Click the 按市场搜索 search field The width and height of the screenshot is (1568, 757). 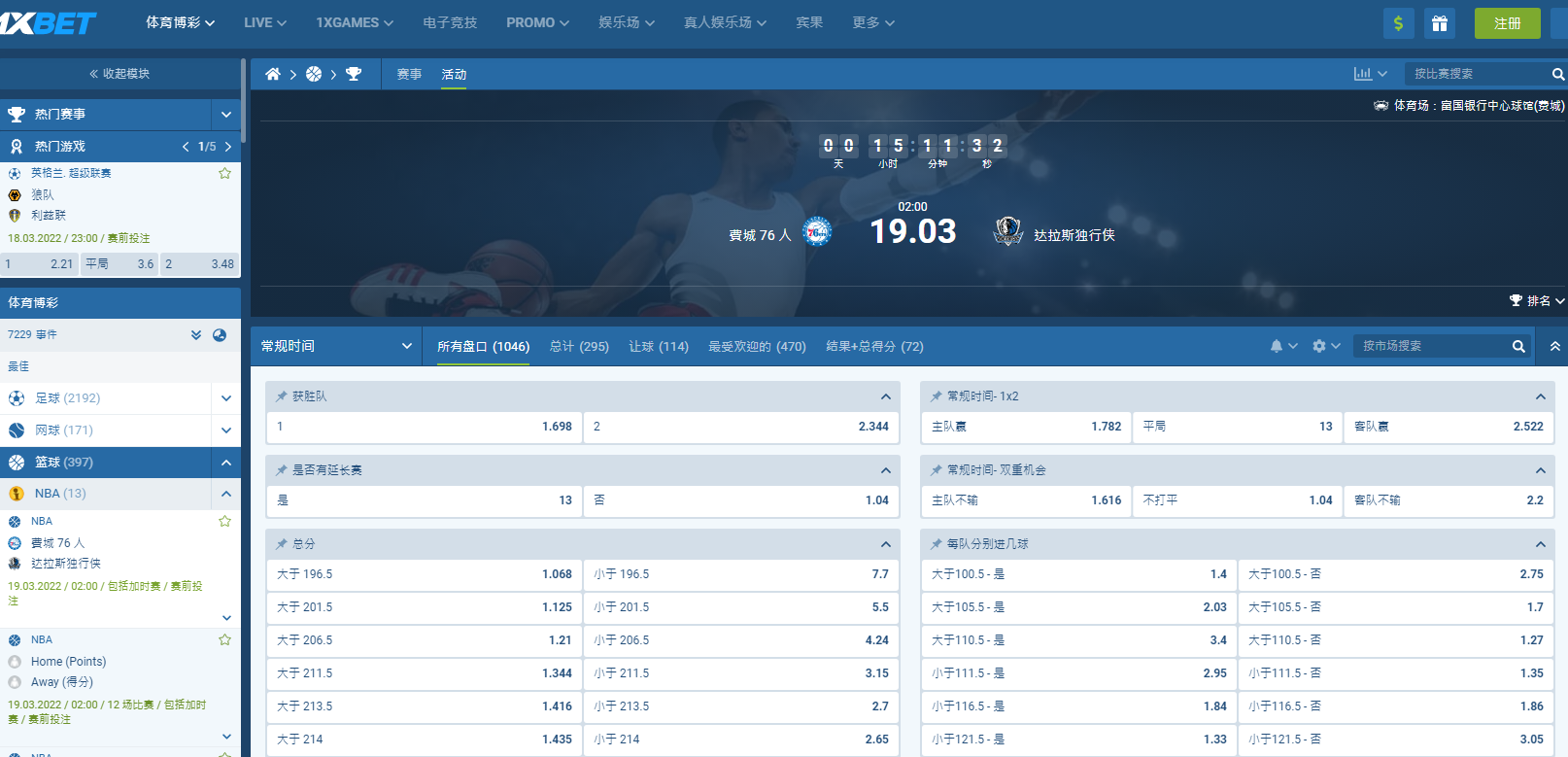pos(1432,346)
